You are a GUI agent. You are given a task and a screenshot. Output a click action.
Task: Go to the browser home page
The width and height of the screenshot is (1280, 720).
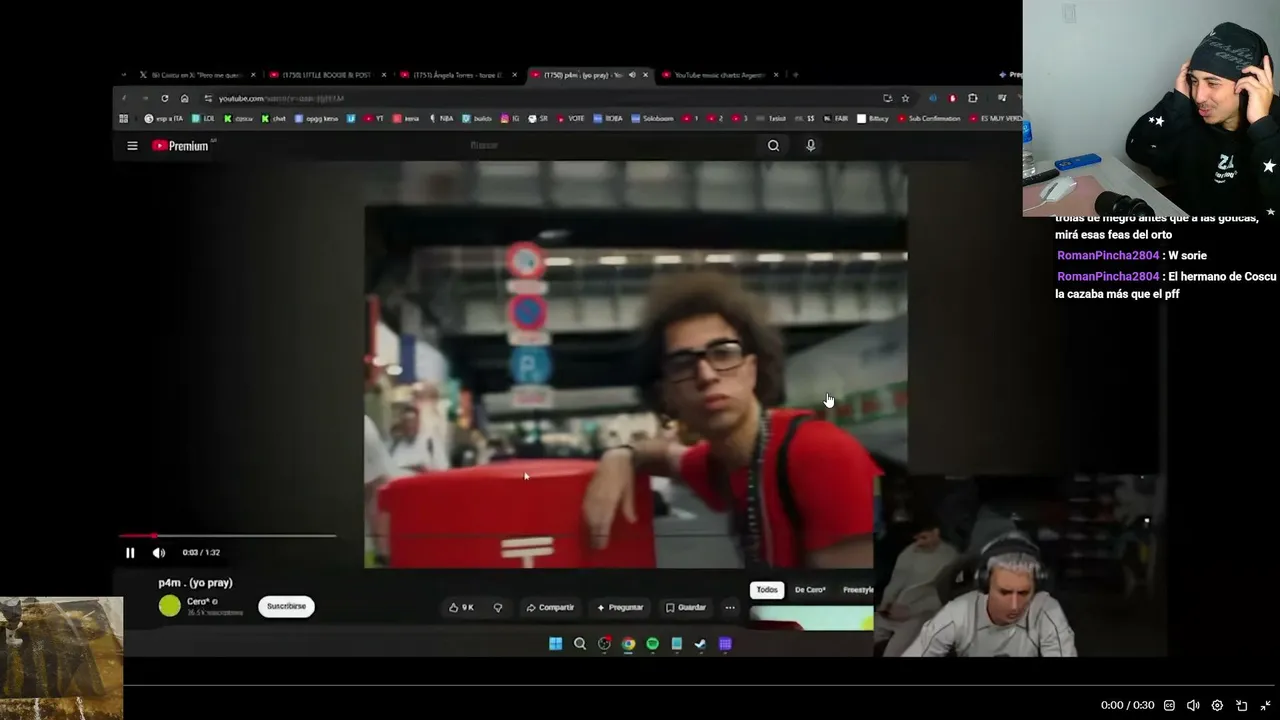pyautogui.click(x=185, y=98)
